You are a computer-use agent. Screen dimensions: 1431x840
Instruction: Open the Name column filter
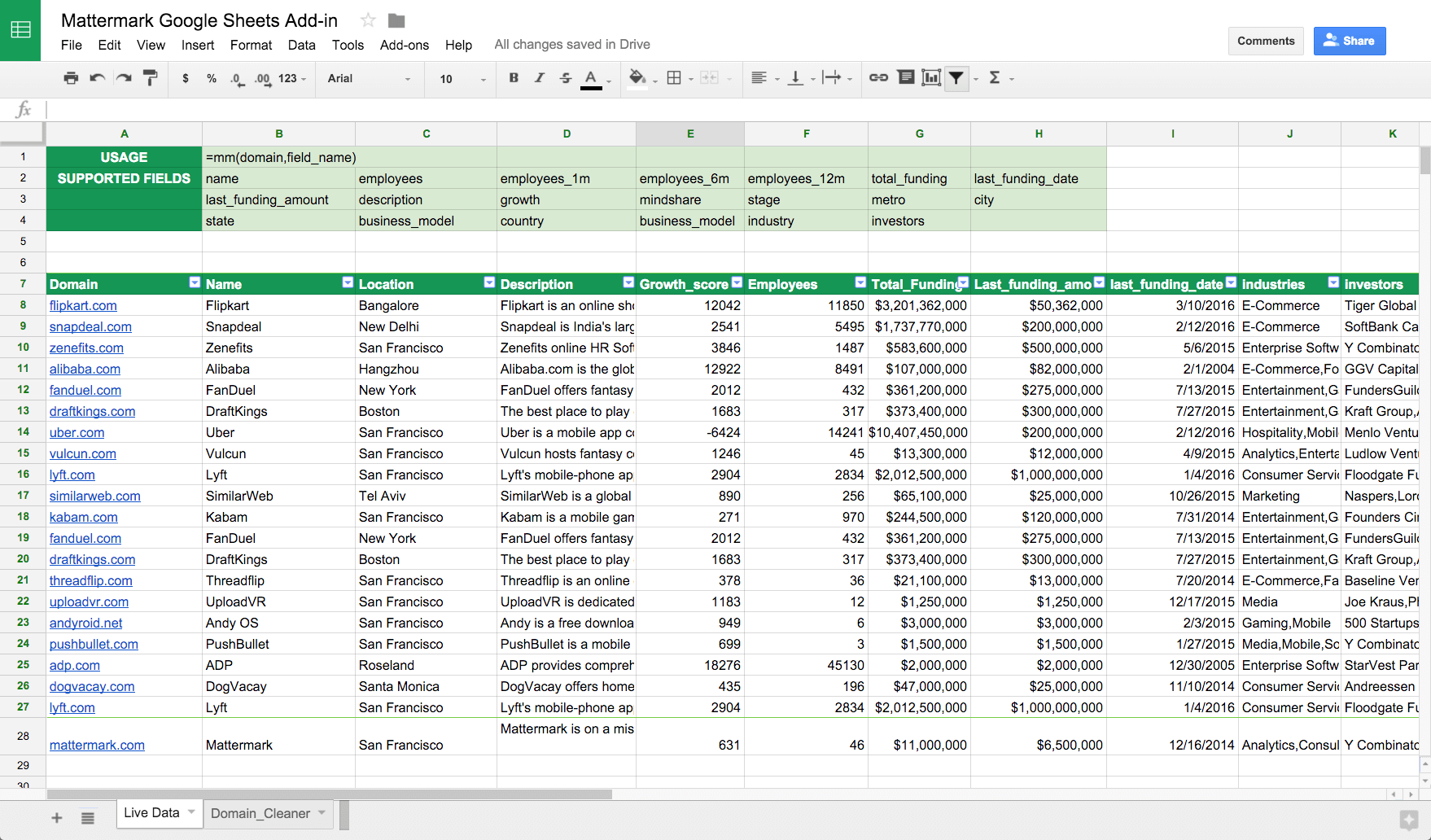pos(348,282)
